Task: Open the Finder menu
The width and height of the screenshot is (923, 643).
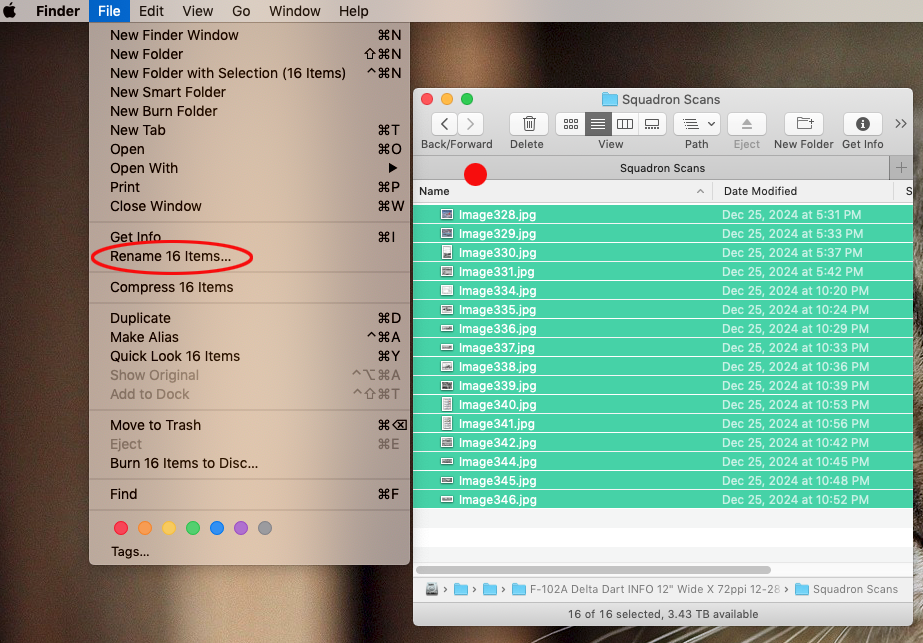Action: coord(58,11)
